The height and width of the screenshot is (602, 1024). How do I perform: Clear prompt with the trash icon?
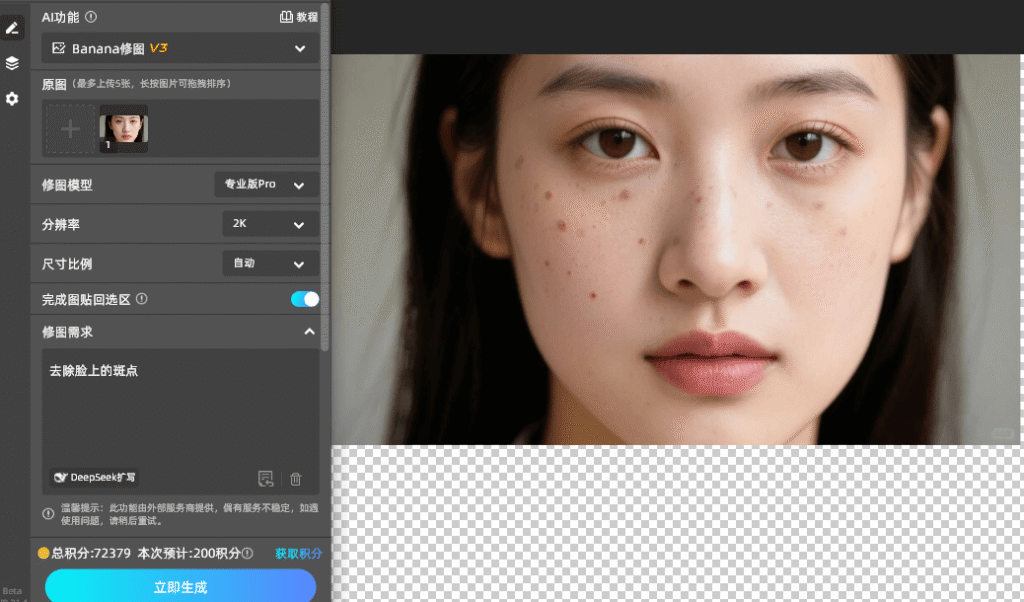(x=296, y=479)
